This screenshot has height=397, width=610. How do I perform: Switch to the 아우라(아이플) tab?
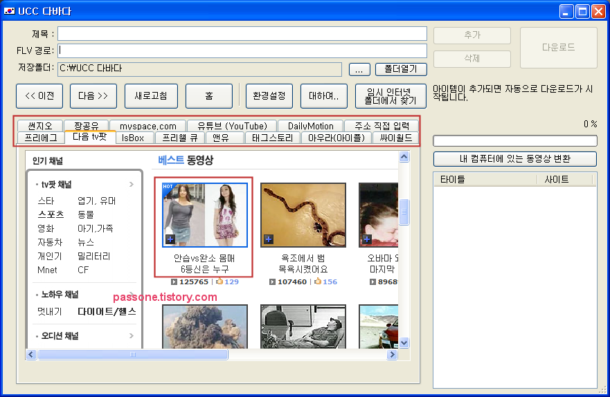336,137
